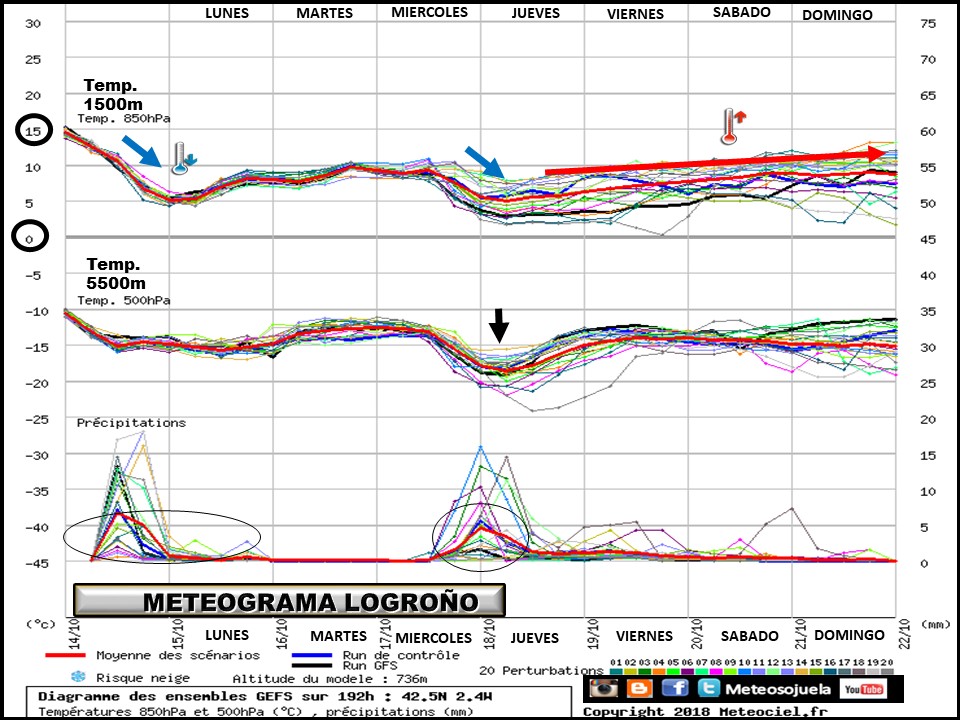
Task: Click the Temp. 850hPa label
Action: pos(124,118)
